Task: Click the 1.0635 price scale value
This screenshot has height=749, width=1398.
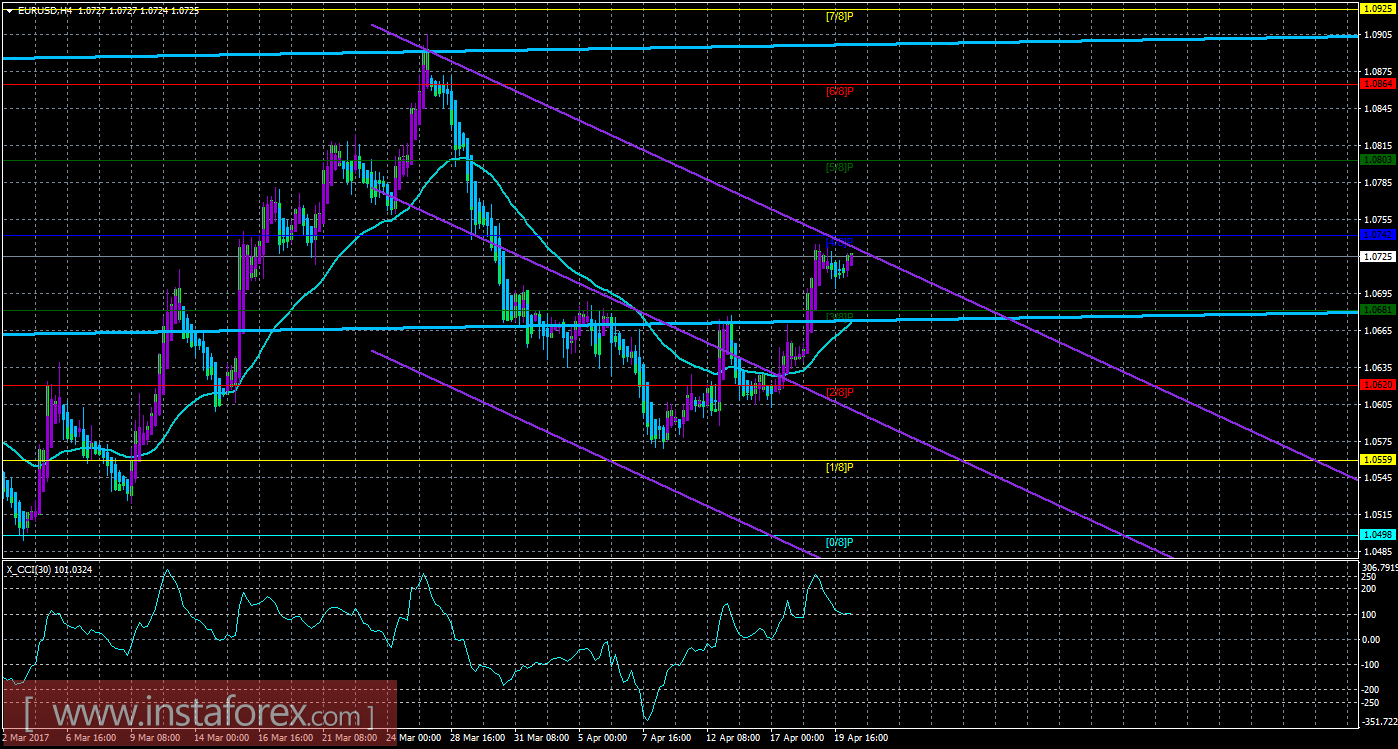Action: coord(1377,367)
